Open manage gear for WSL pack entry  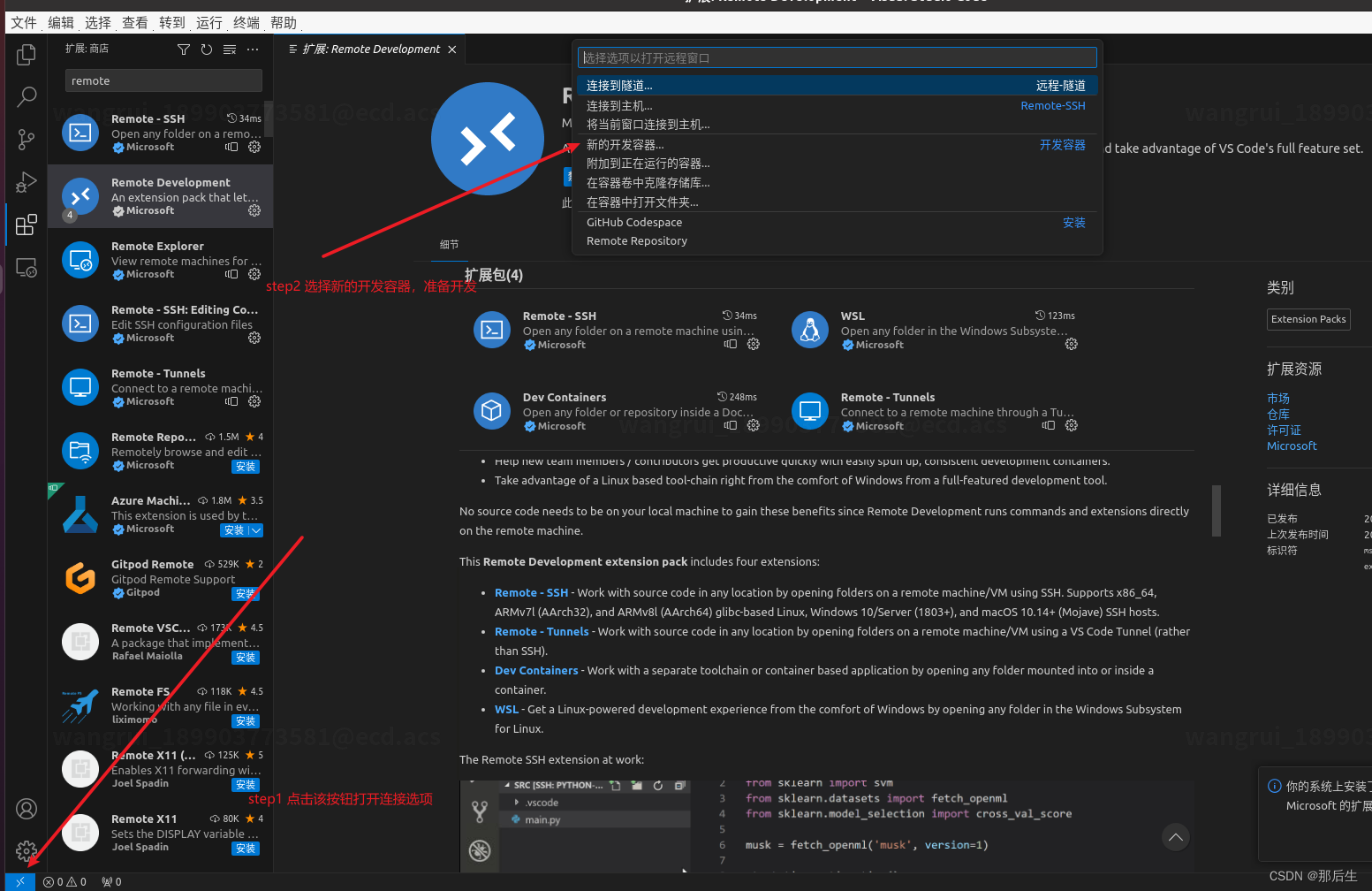(1072, 344)
